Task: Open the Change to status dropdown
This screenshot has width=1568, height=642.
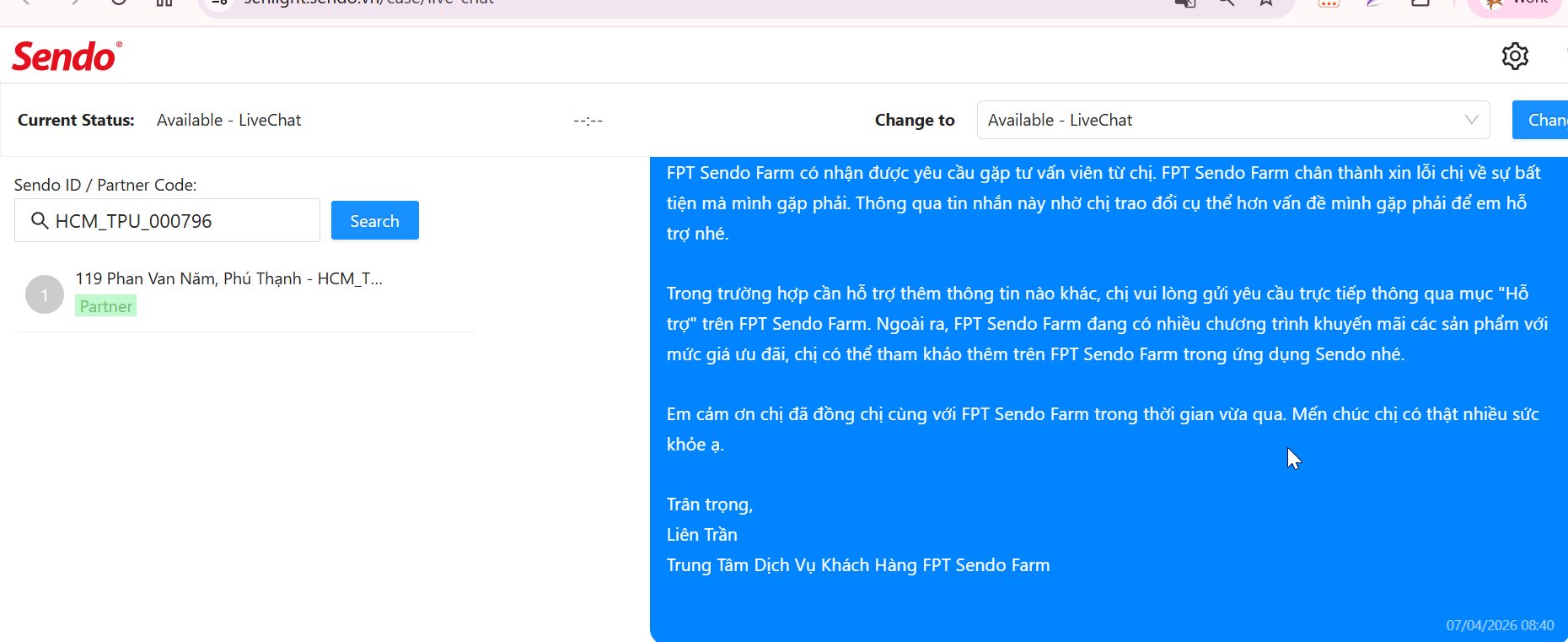Action: click(1232, 120)
